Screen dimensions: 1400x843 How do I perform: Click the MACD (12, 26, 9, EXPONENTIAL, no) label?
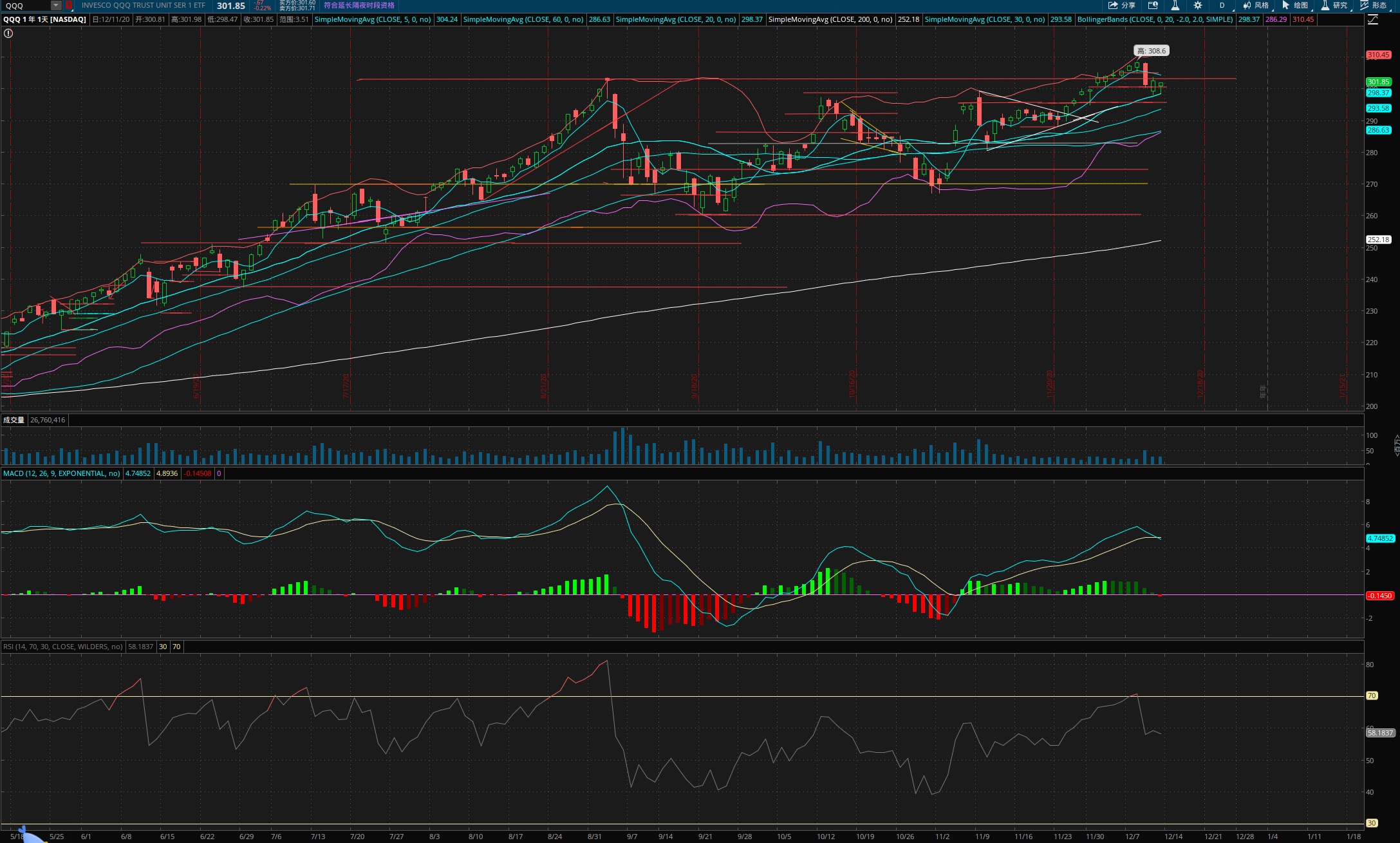point(62,473)
